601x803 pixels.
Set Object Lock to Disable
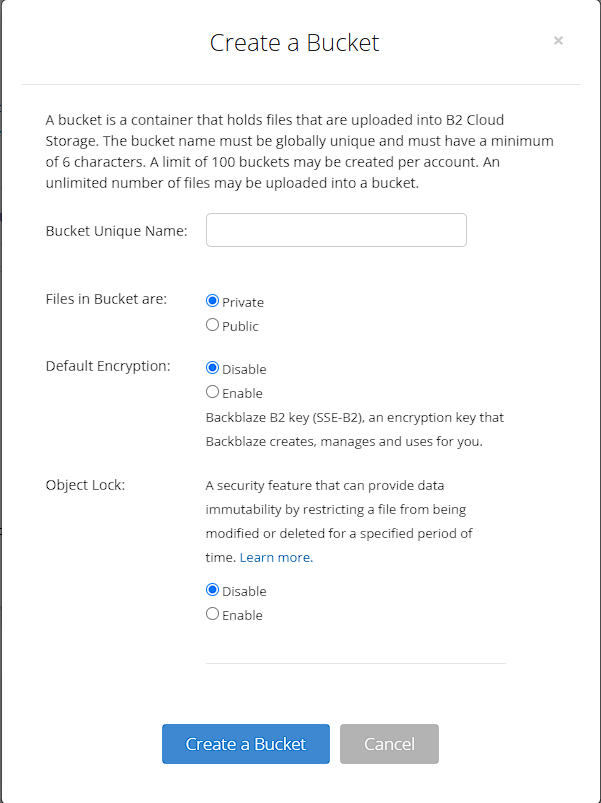coord(212,590)
